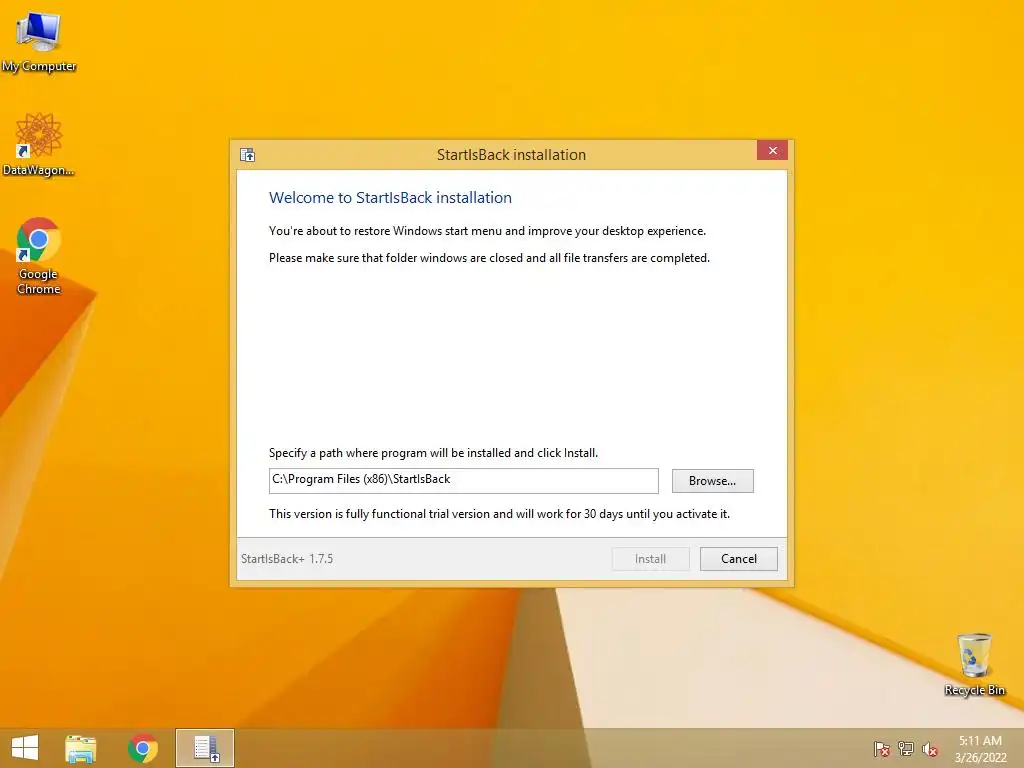1024x768 pixels.
Task: Click the installer icon in the title bar
Action: tap(248, 155)
